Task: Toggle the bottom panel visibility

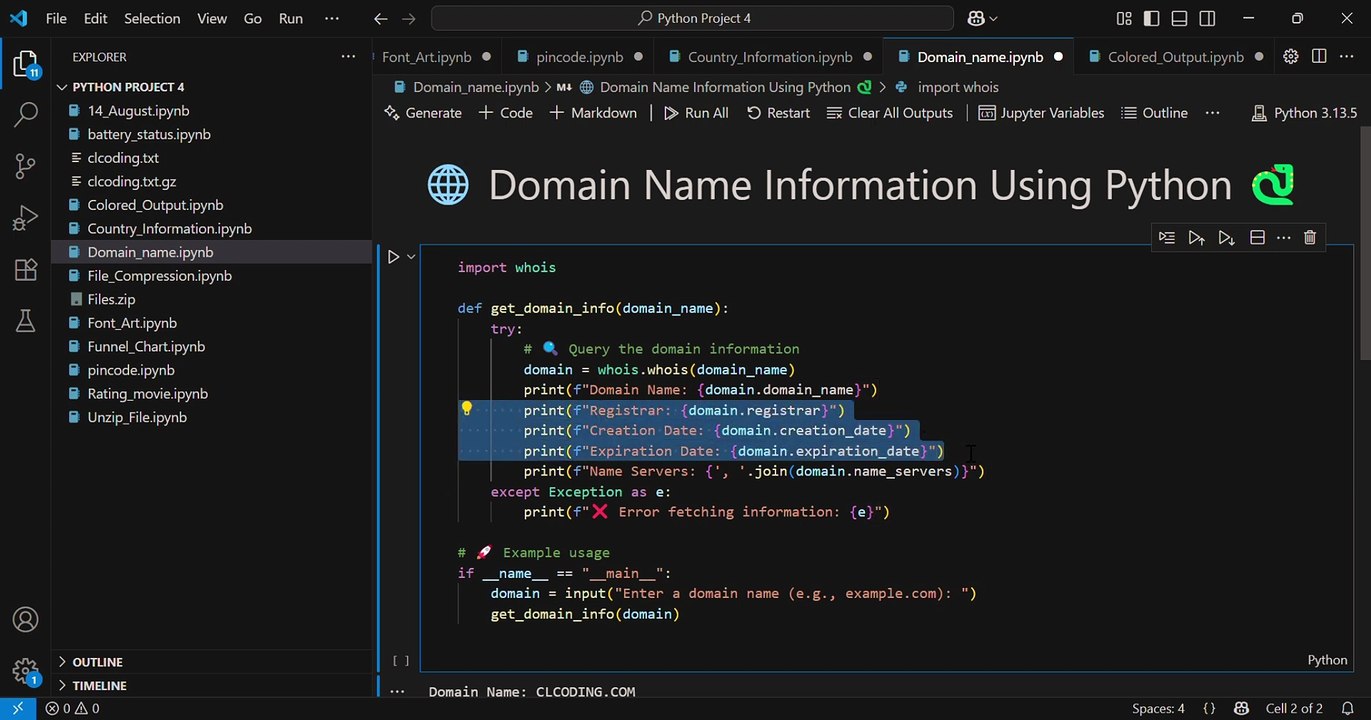Action: [1180, 18]
